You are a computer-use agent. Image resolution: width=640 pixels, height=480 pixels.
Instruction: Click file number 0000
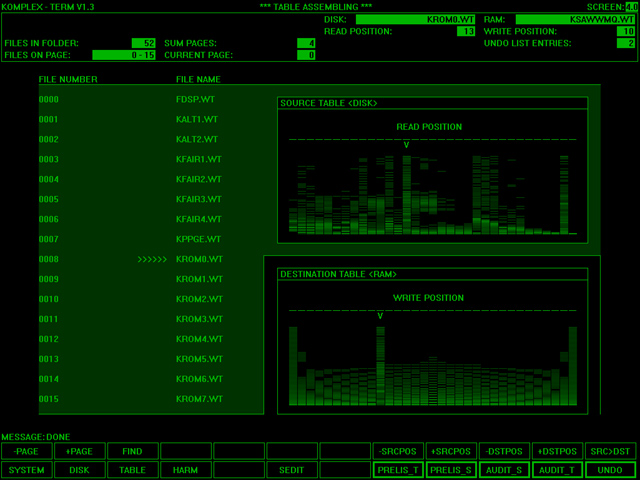pyautogui.click(x=49, y=100)
